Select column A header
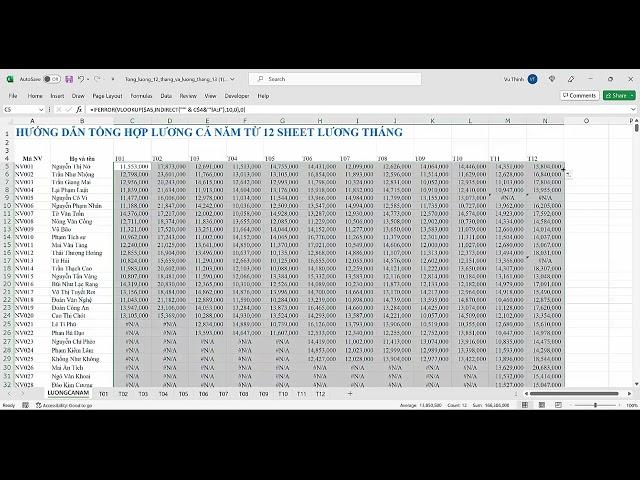Image resolution: width=640 pixels, height=480 pixels. point(32,121)
